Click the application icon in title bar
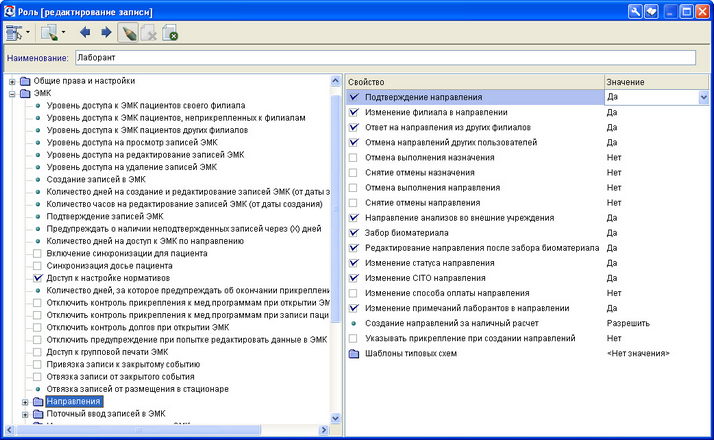 9,11
